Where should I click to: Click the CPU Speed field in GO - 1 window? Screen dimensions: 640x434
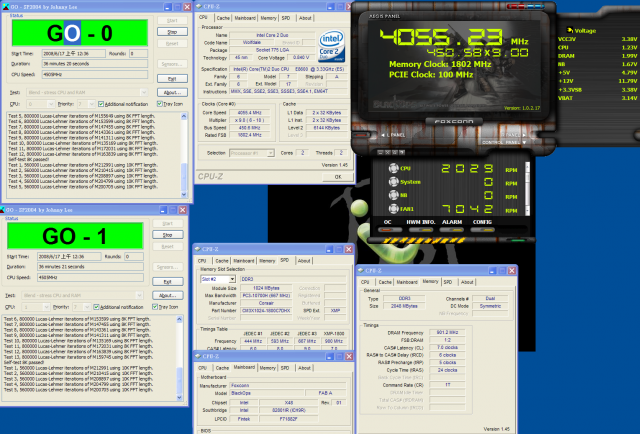tap(90, 277)
